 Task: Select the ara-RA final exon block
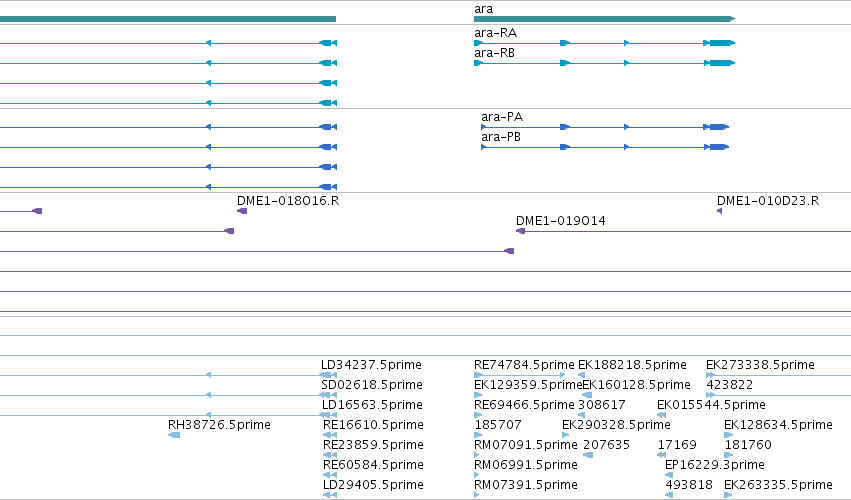tap(722, 43)
